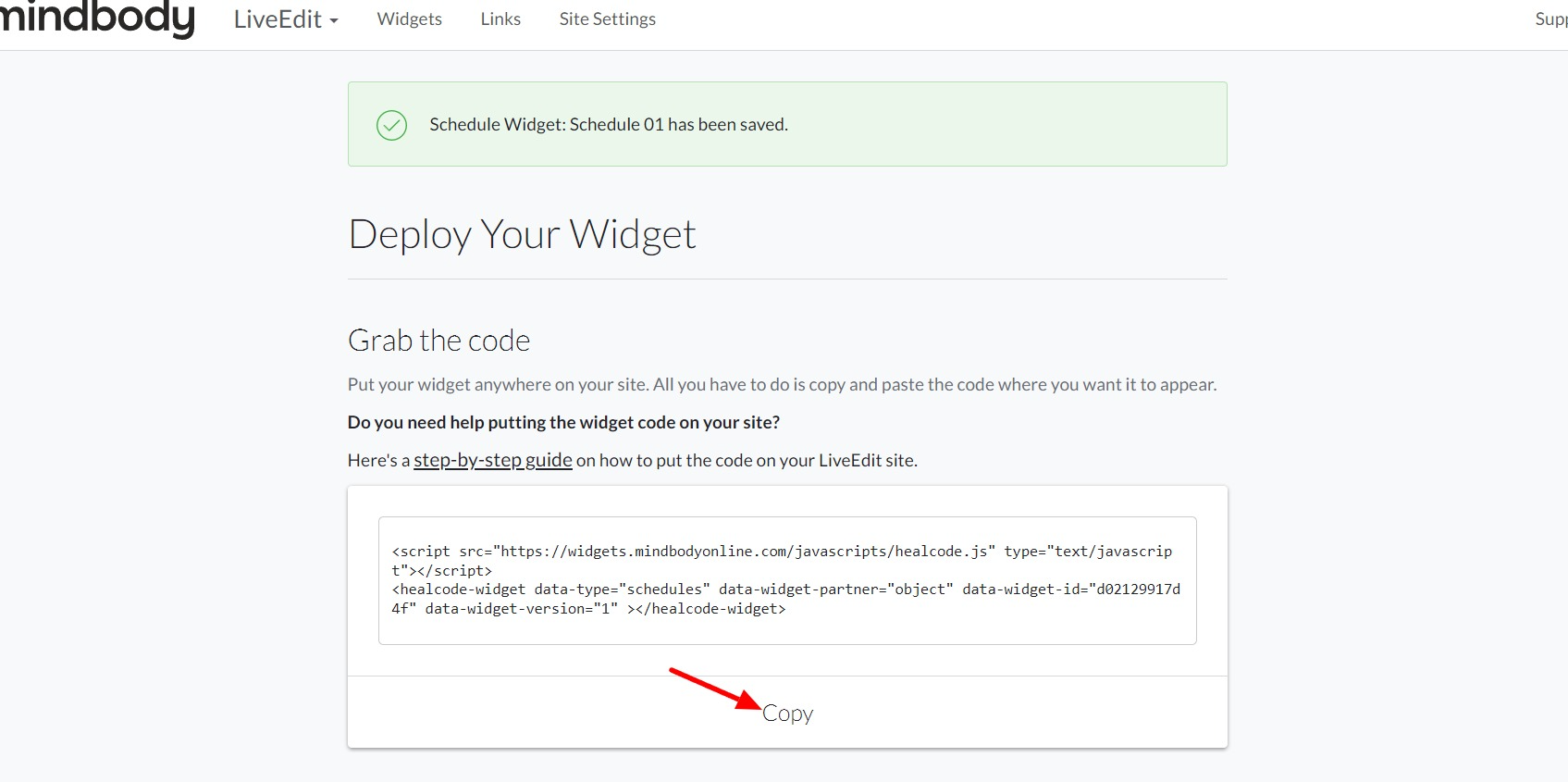1568x782 pixels.
Task: Click the green success checkmark icon
Action: pos(391,125)
